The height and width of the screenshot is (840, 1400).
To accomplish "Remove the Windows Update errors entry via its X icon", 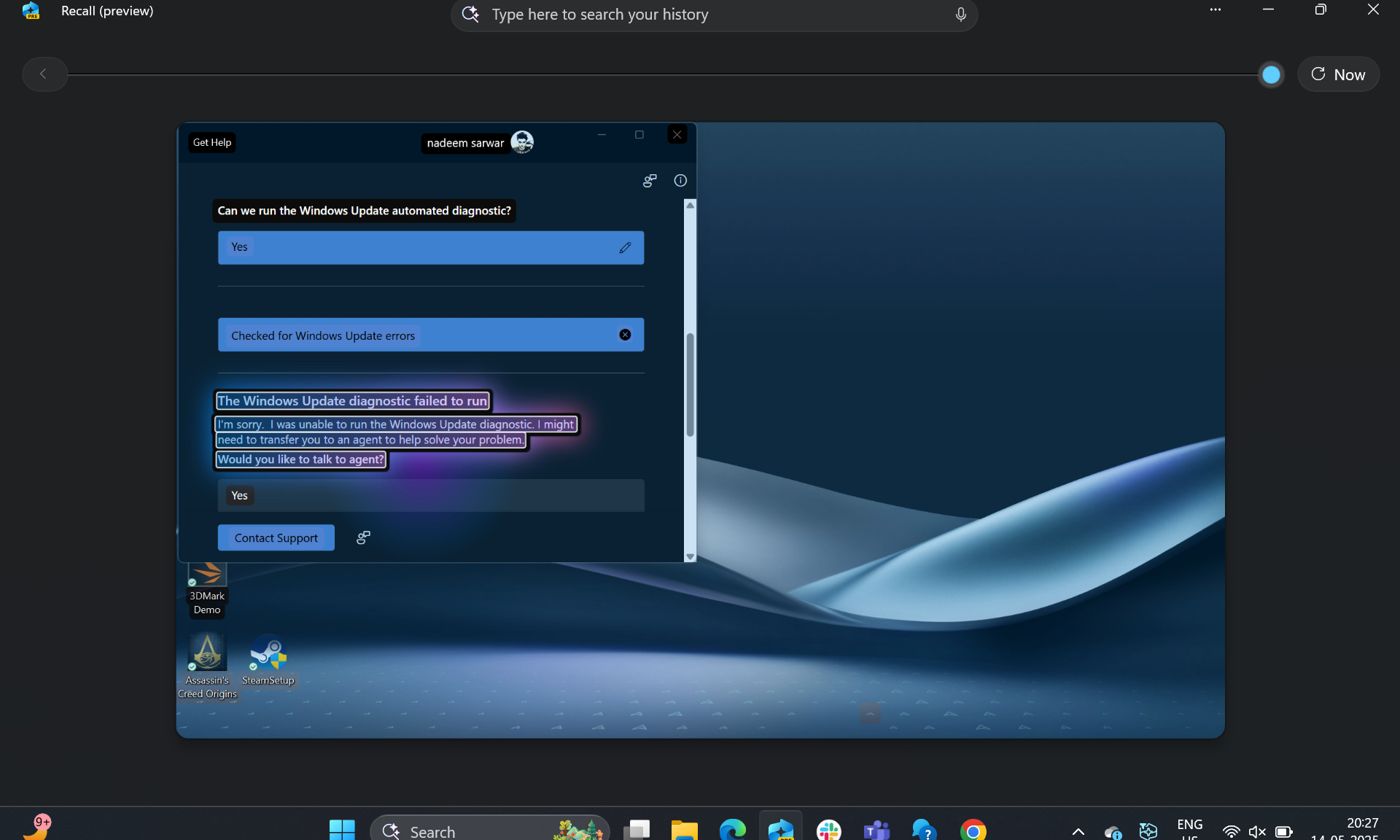I will click(x=625, y=335).
